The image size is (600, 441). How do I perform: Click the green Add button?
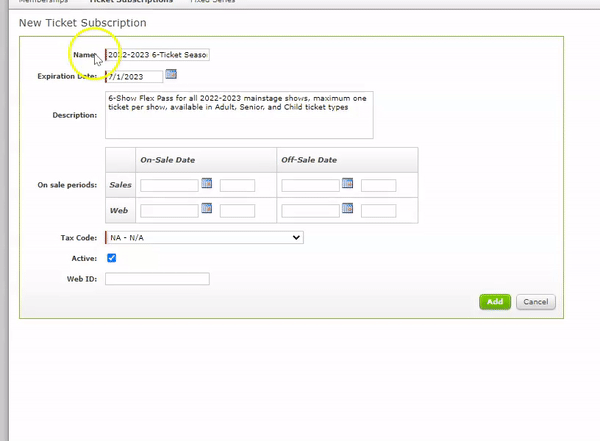click(x=495, y=302)
